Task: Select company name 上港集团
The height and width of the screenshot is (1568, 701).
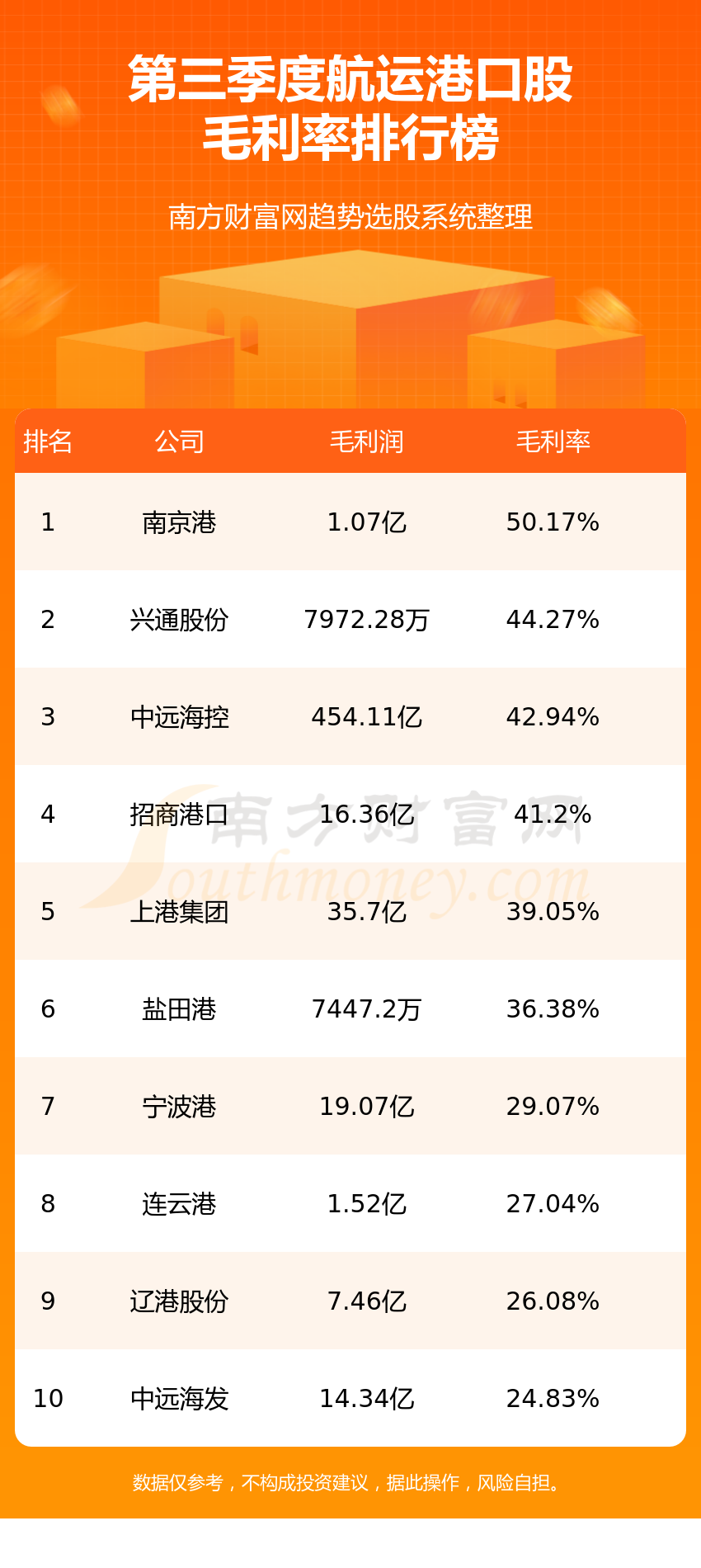Action: click(x=179, y=912)
